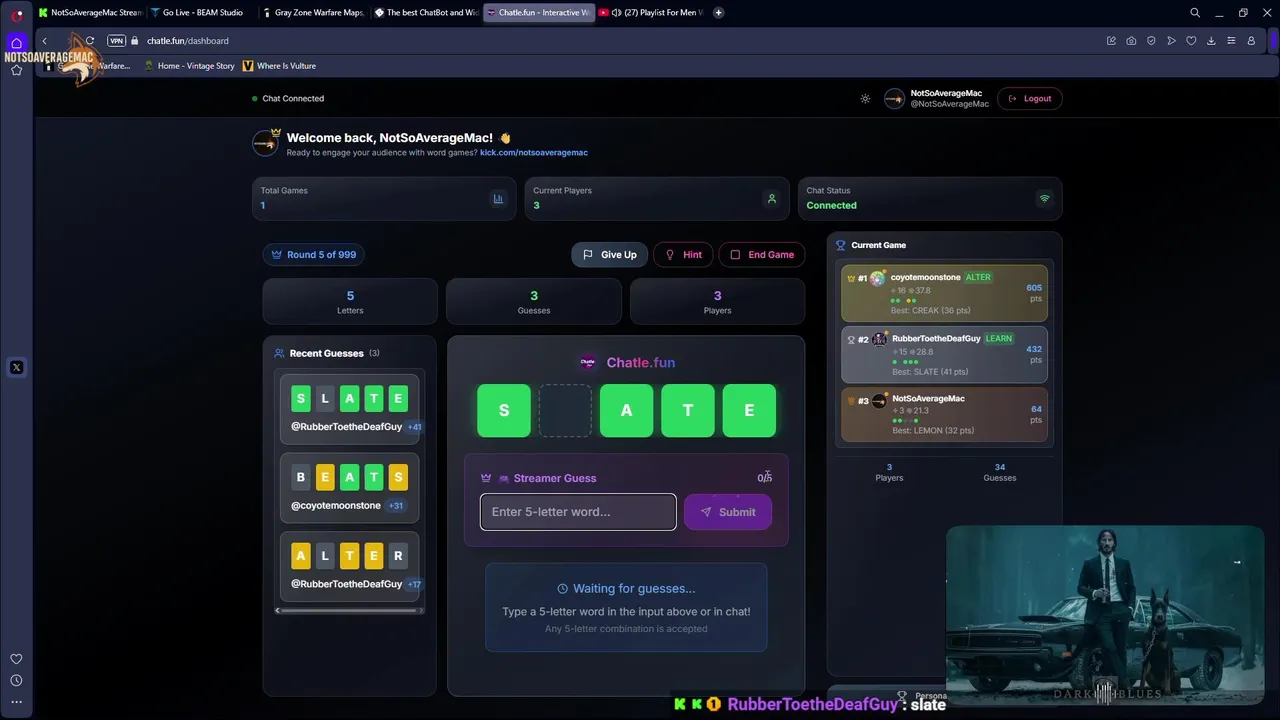Screen dimensions: 1280x720
Task: Select the SLATE guess card
Action: pos(349,410)
